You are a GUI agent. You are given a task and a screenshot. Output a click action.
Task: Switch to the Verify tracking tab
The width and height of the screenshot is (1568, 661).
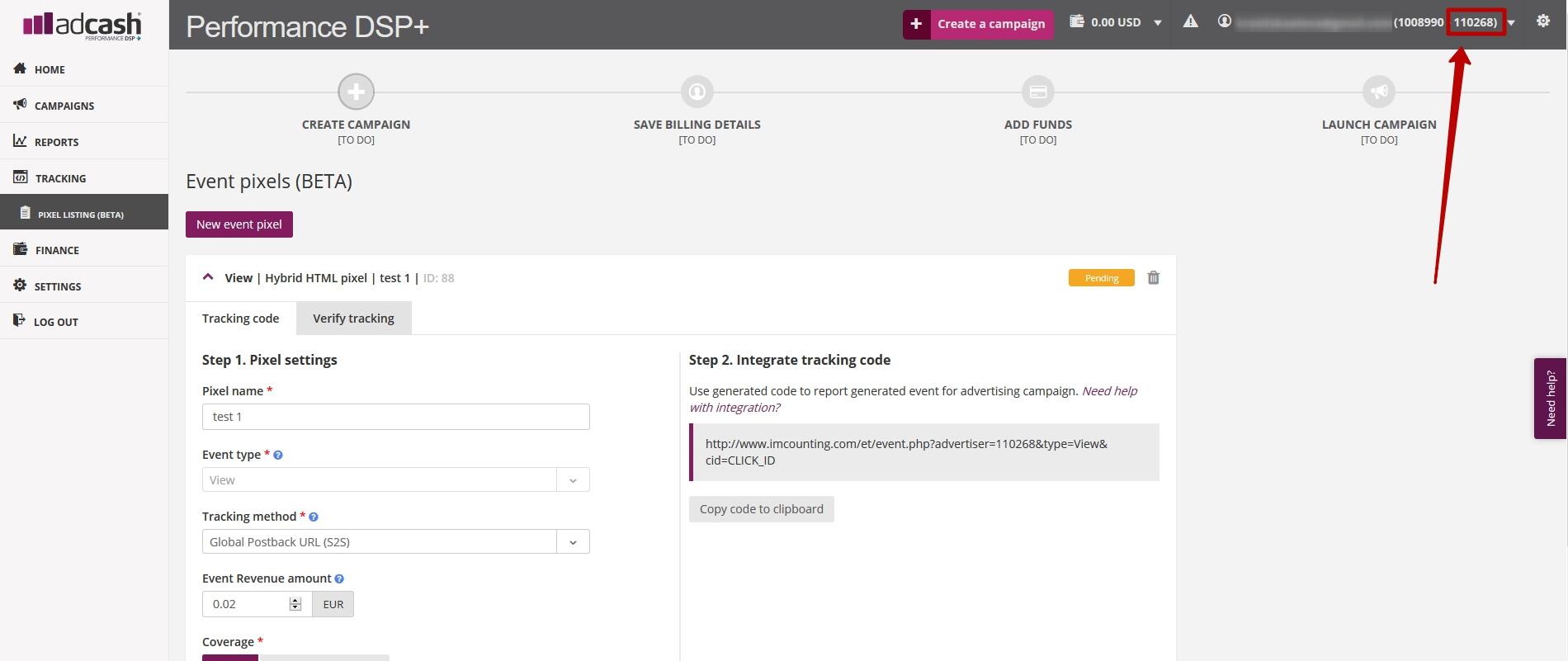click(353, 319)
